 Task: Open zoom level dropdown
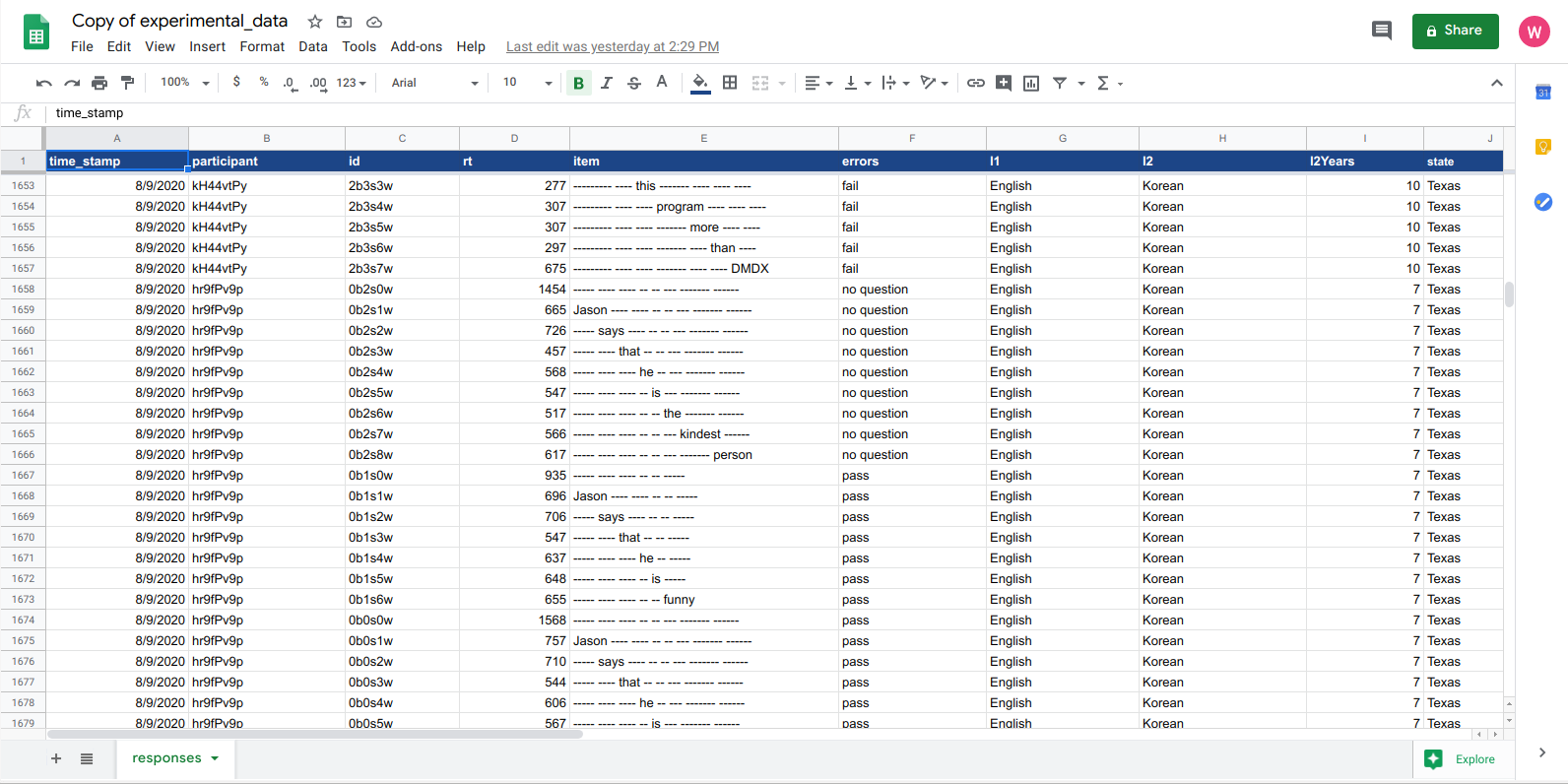pos(184,83)
